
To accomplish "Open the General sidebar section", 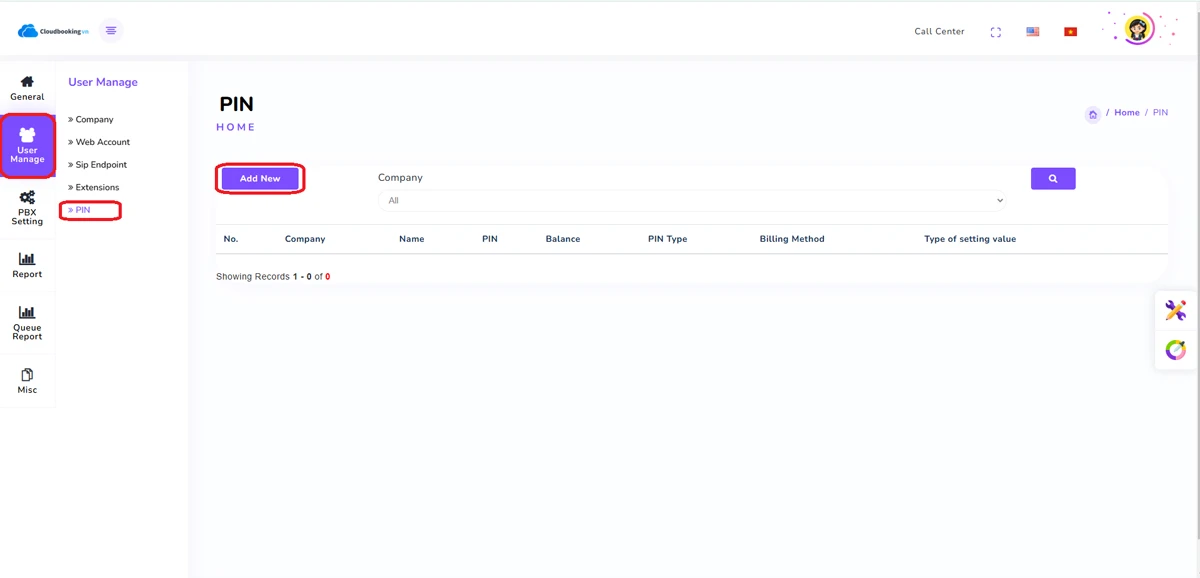I will tap(27, 88).
